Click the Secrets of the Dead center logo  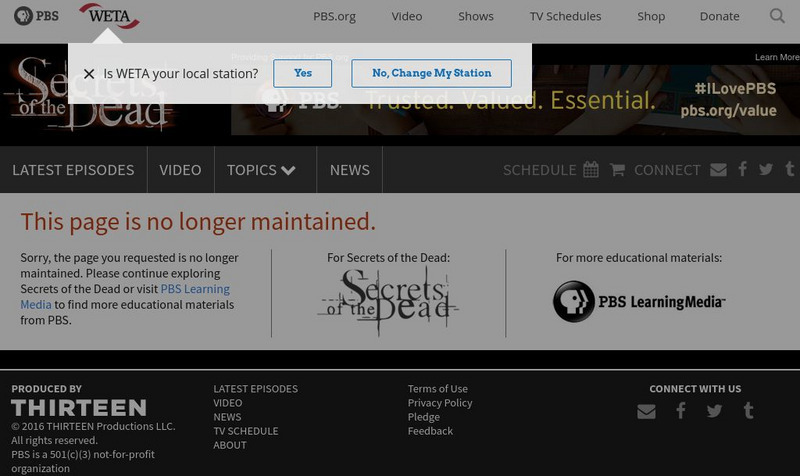[x=388, y=301]
